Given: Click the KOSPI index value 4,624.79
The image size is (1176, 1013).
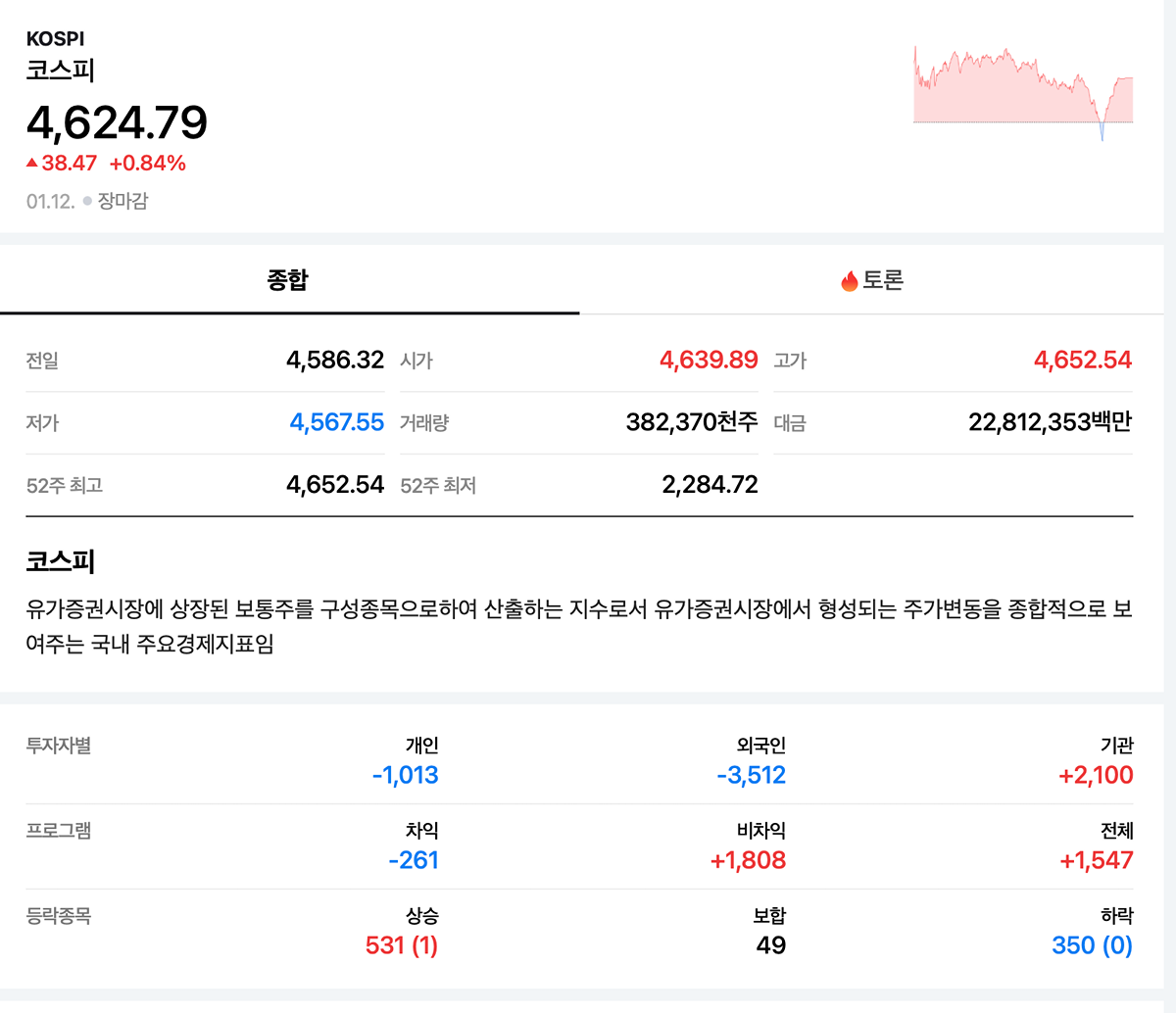Looking at the screenshot, I should 117,122.
